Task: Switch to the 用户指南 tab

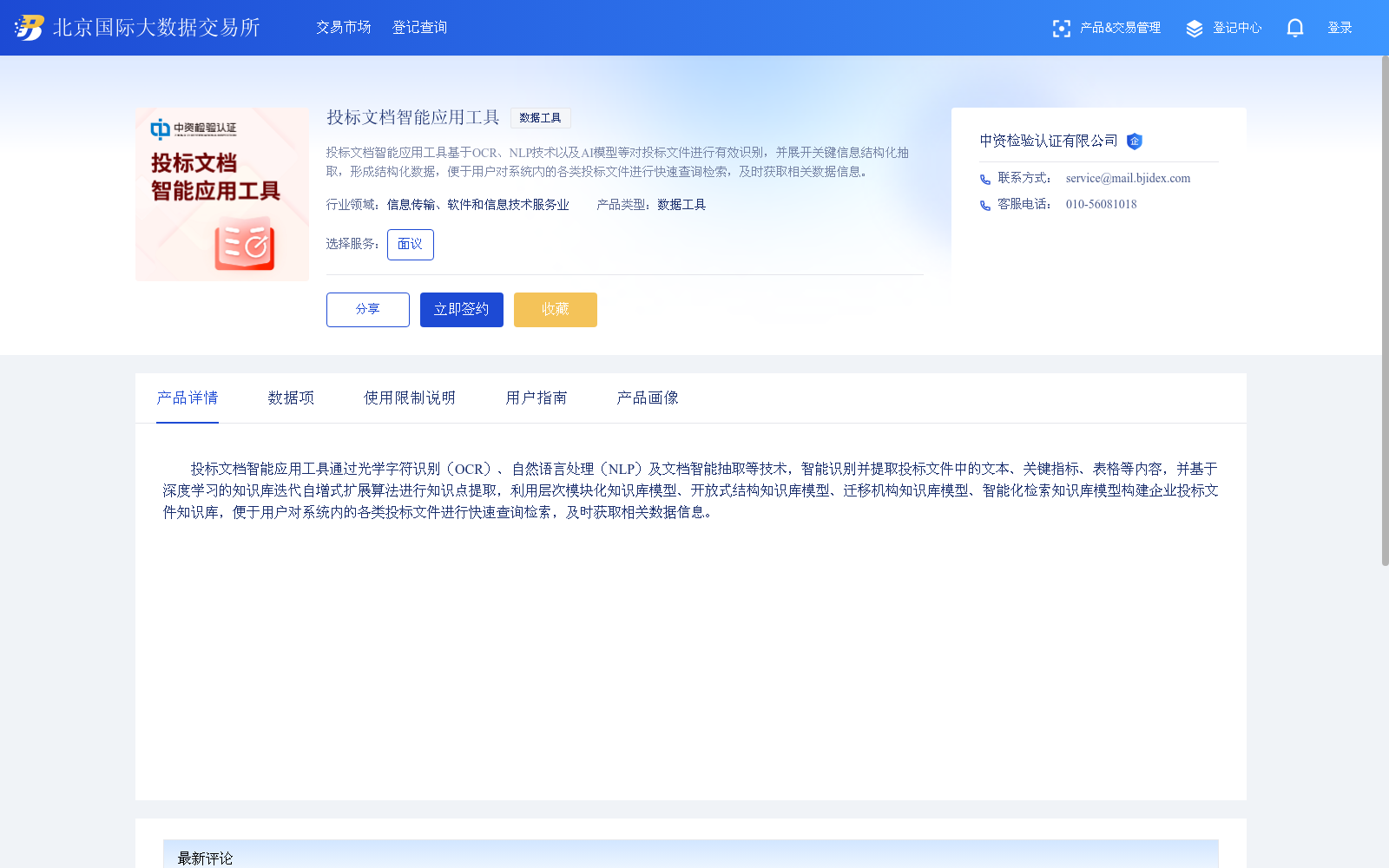Action: (537, 398)
